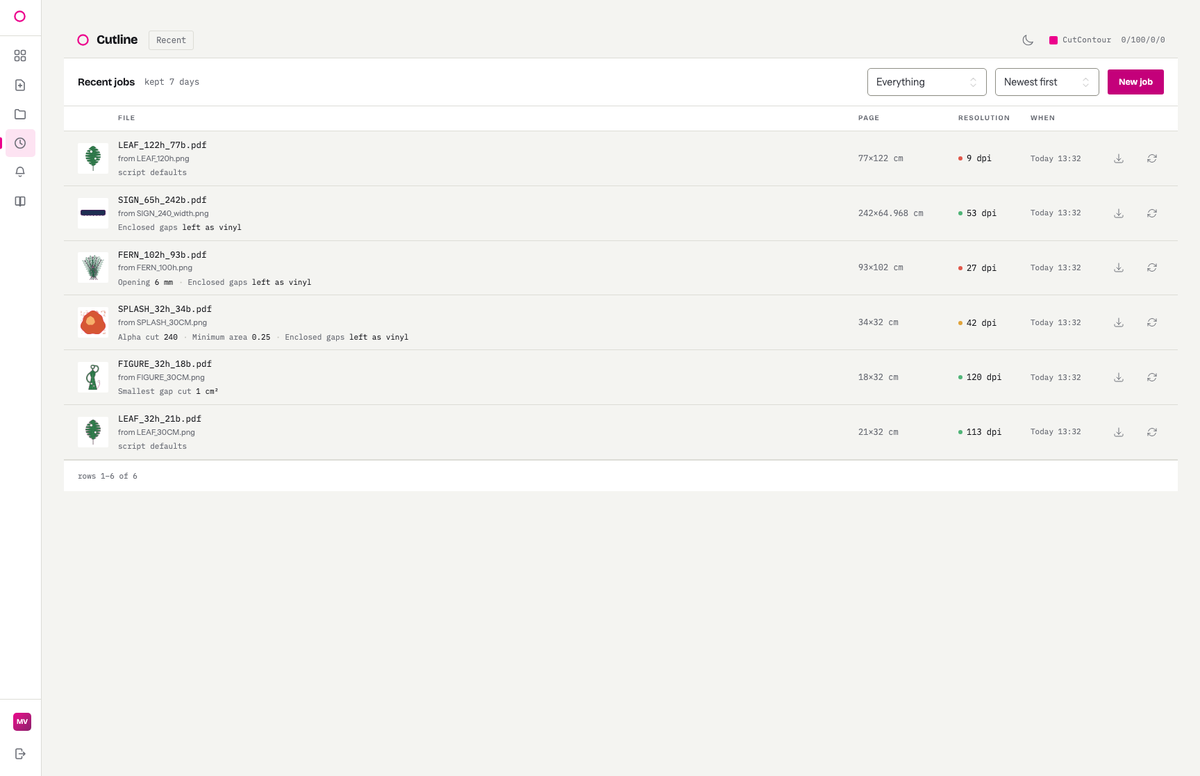Click the New job button

tap(1135, 82)
